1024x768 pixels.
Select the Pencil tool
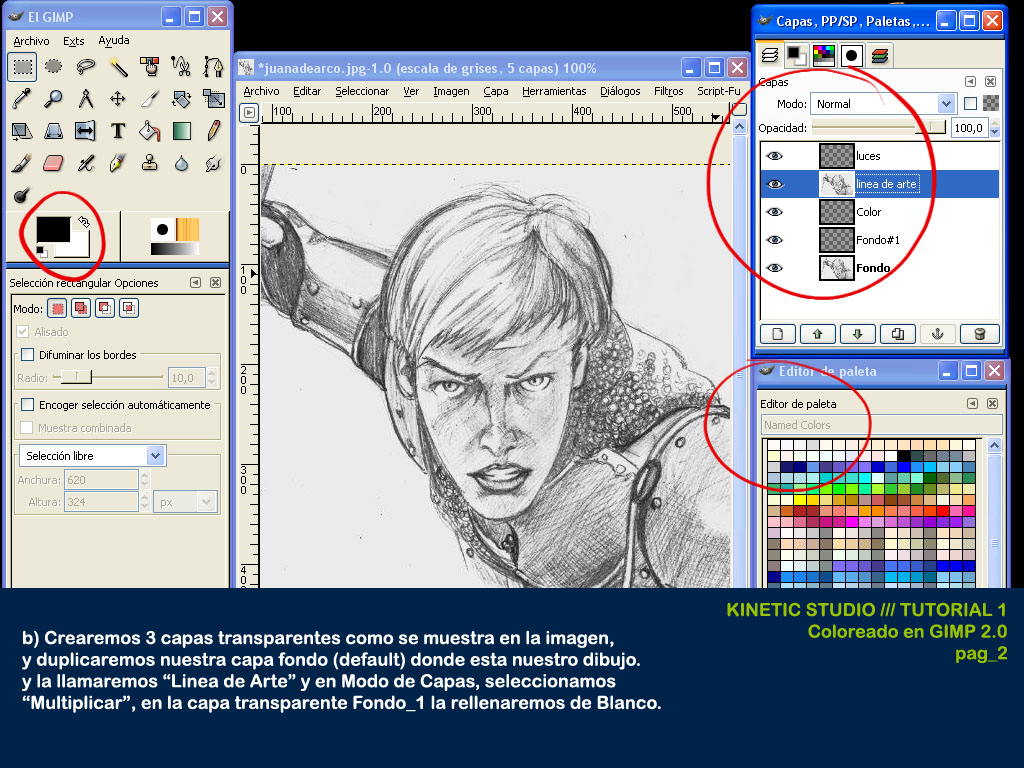213,131
